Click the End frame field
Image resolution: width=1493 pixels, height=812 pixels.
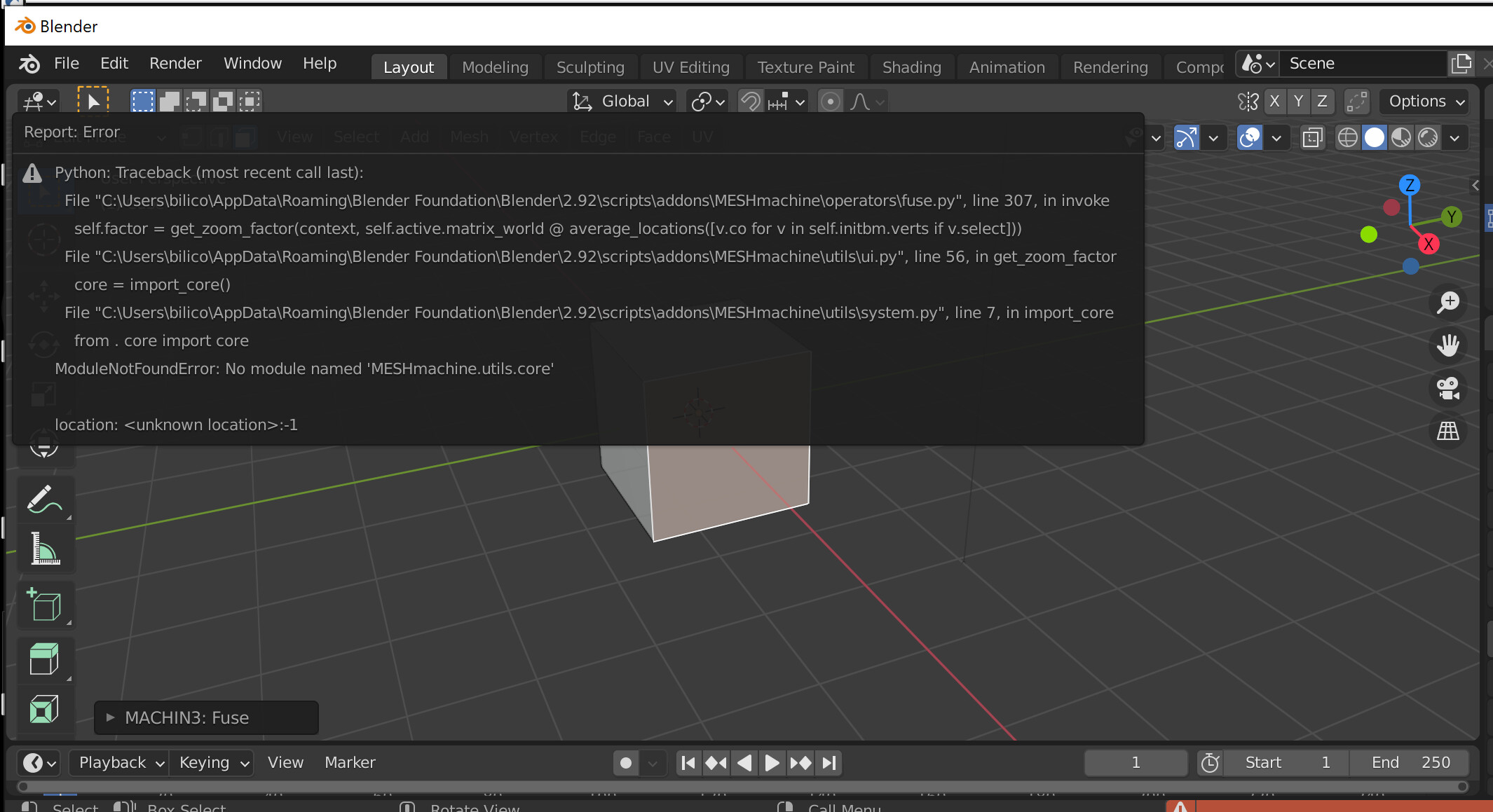[x=1409, y=762]
